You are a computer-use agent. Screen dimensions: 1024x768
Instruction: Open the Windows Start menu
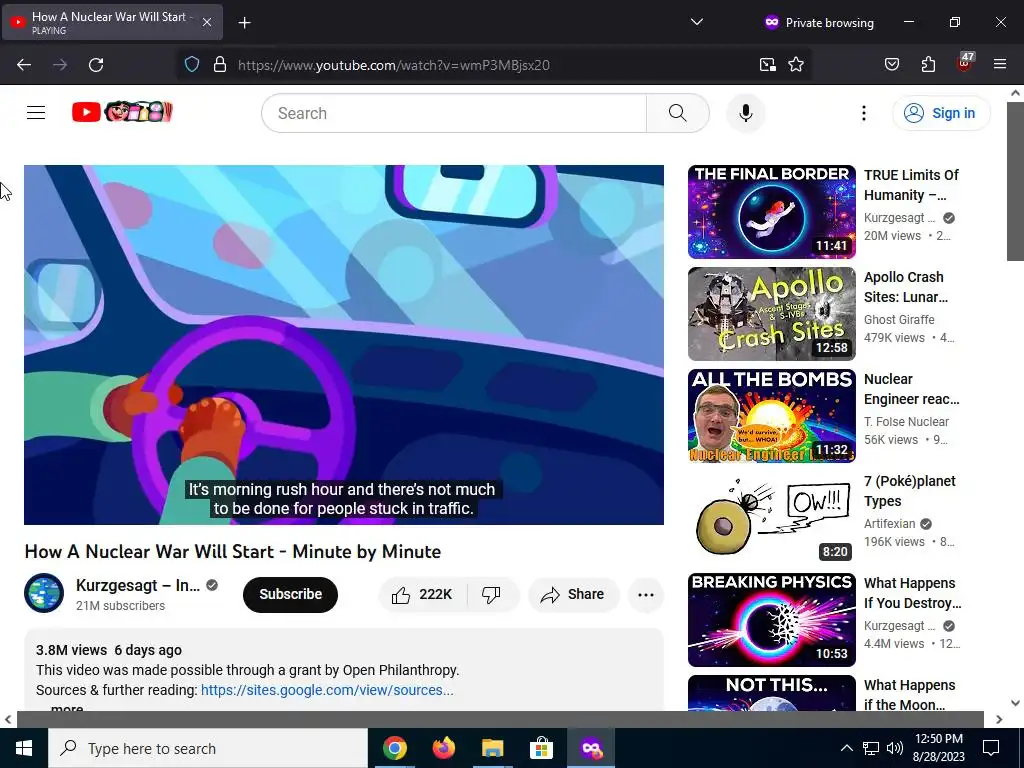point(24,748)
